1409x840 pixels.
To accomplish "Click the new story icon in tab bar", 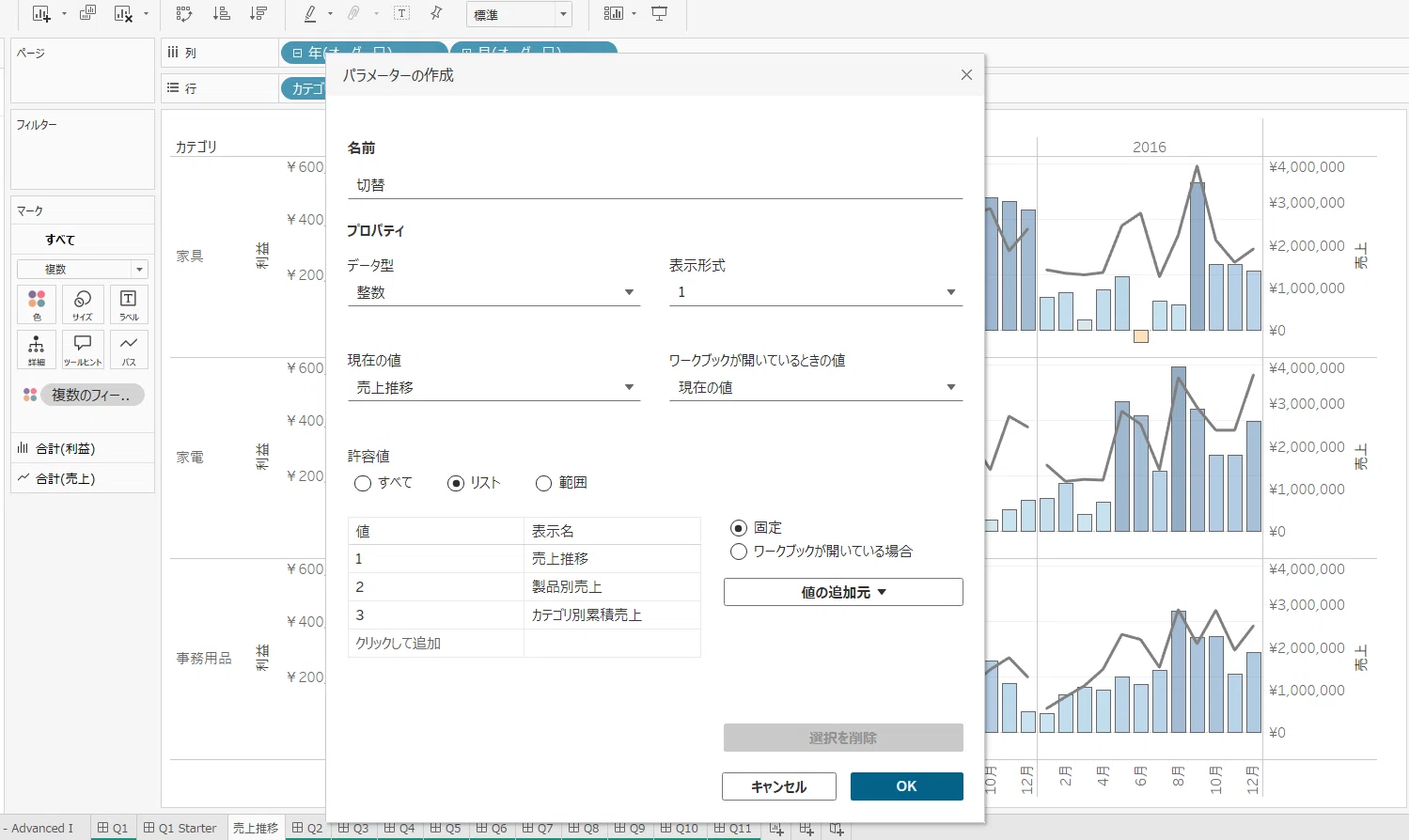I will 837,829.
